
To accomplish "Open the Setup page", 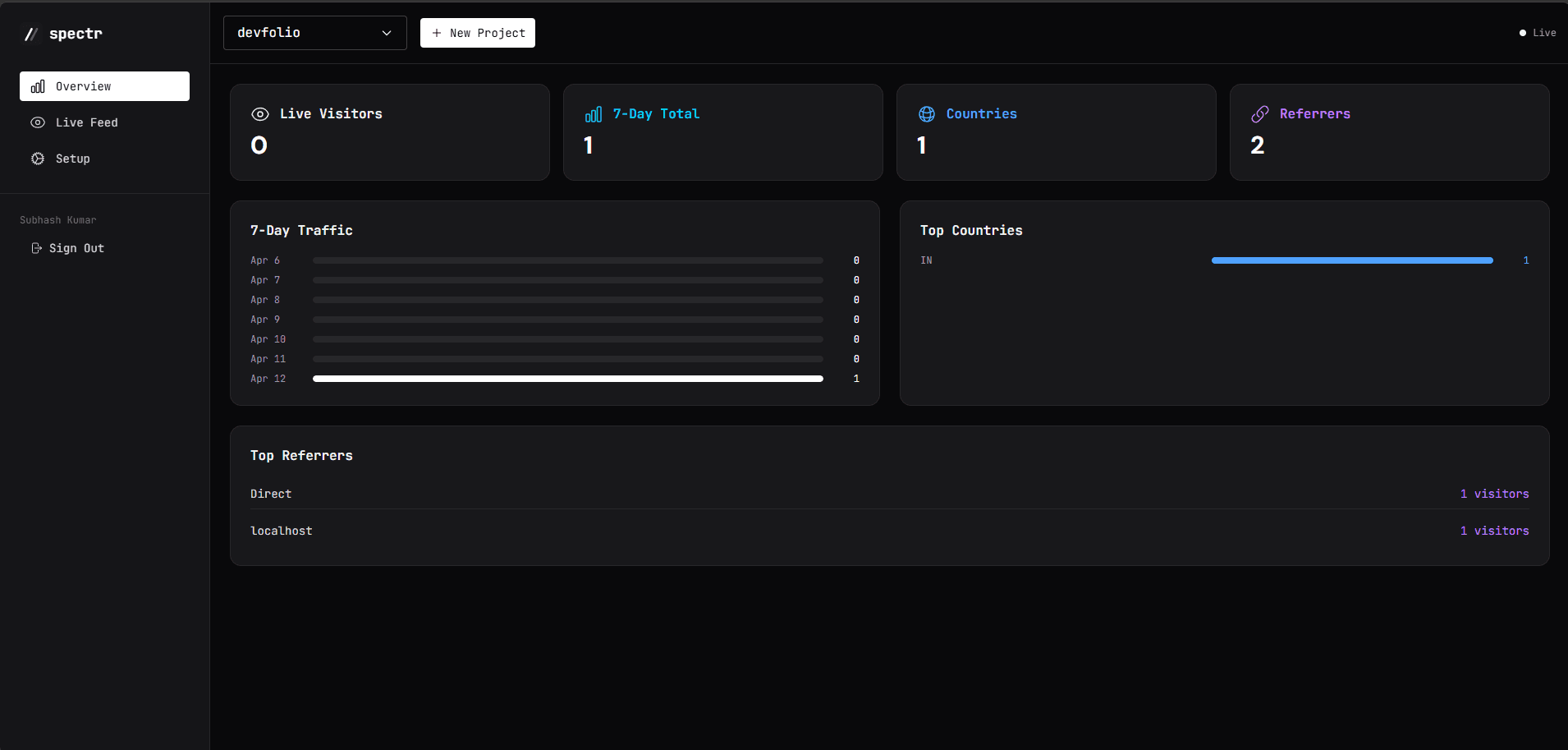I will click(x=104, y=159).
